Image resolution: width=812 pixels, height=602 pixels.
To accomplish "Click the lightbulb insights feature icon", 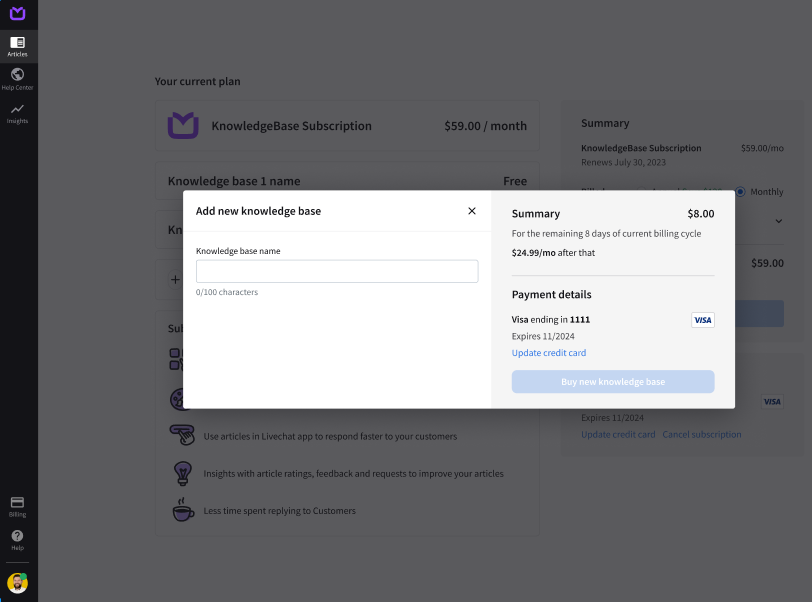I will (x=182, y=474).
